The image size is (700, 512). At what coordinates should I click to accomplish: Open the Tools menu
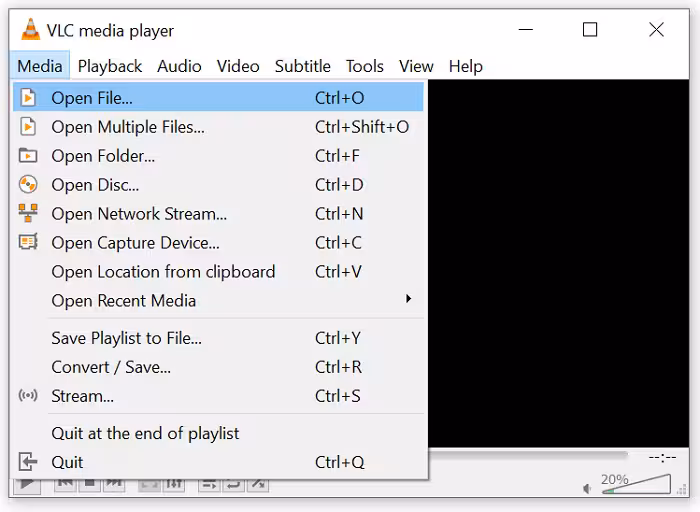pyautogui.click(x=365, y=66)
